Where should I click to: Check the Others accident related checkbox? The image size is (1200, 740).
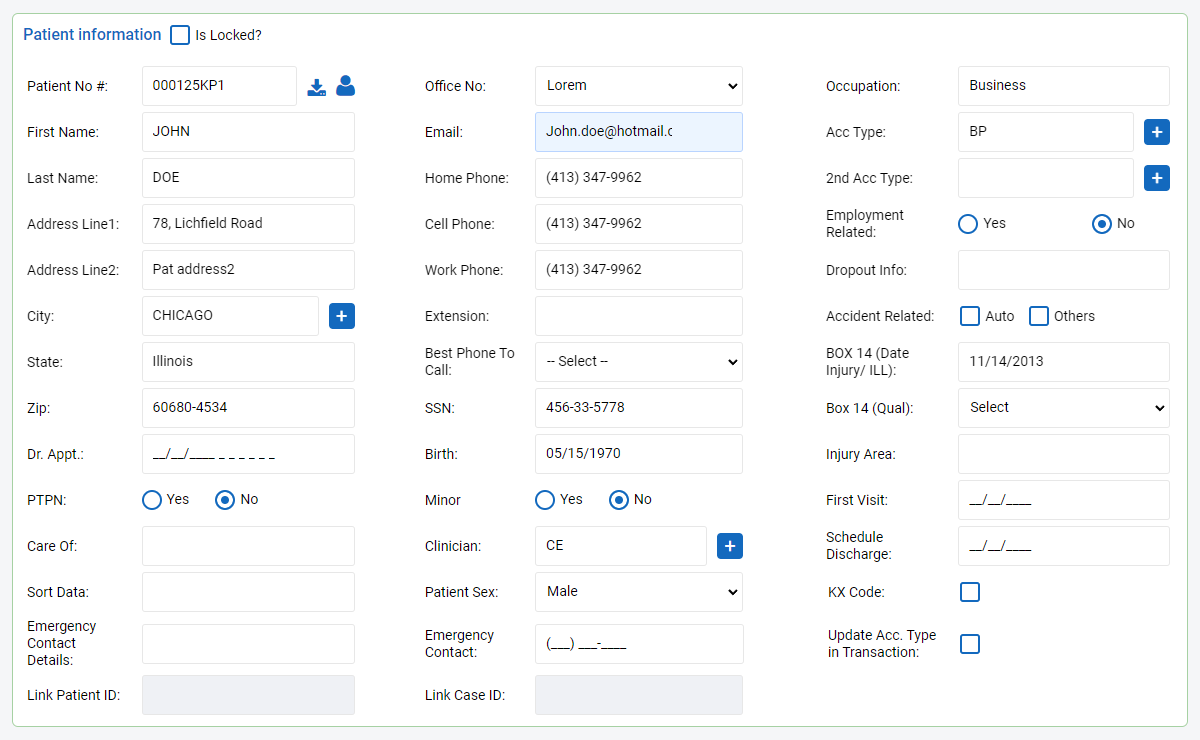[1038, 315]
